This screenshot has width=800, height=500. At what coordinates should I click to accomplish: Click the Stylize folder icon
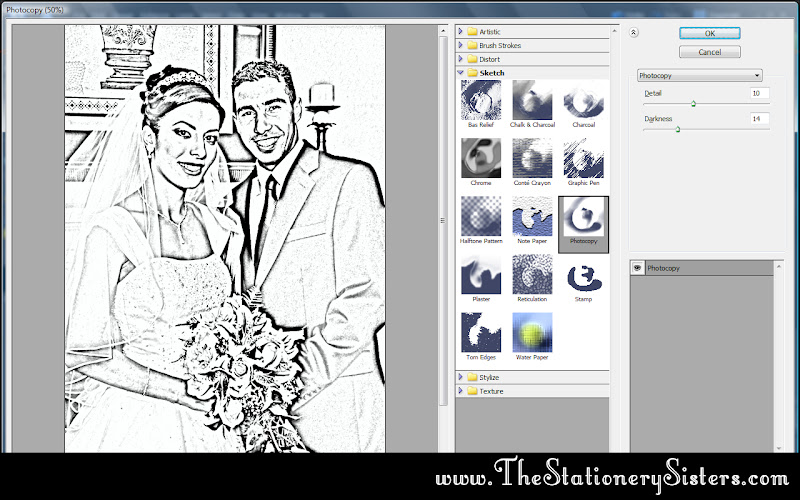(472, 377)
